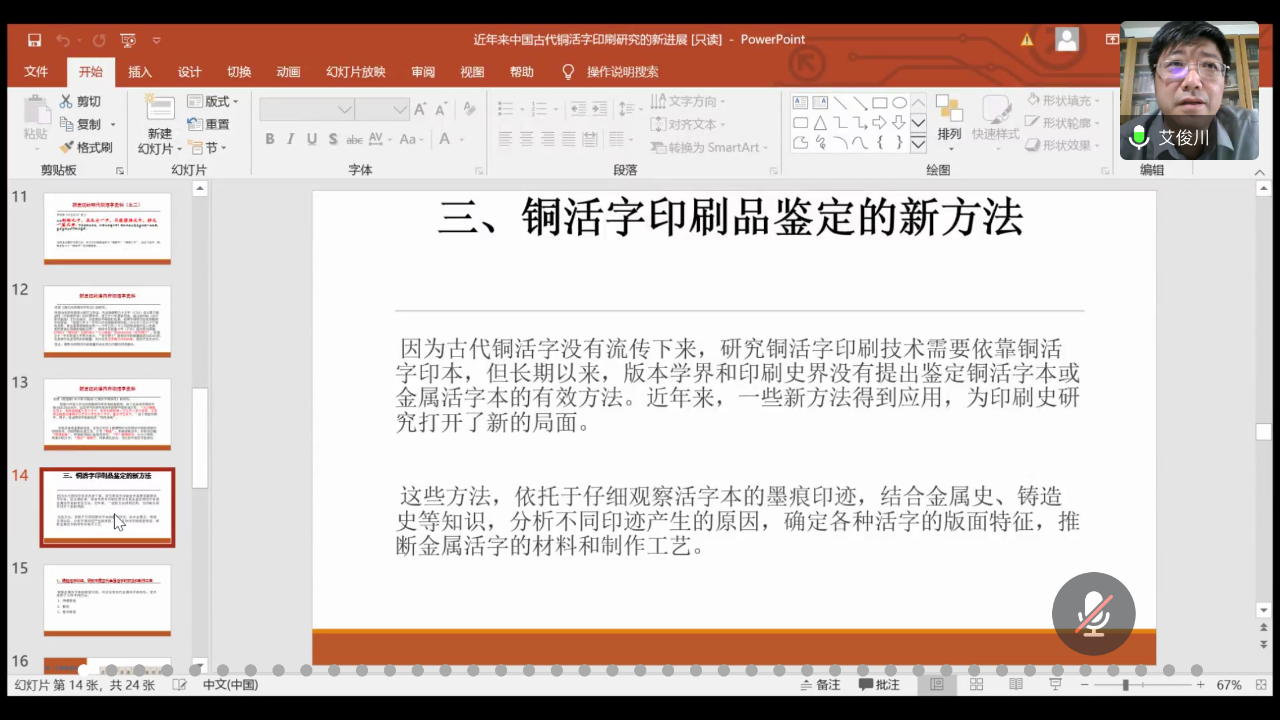Screen dimensions: 1280x720
Task: Open the Layout (版式) dropdown
Action: pyautogui.click(x=215, y=101)
